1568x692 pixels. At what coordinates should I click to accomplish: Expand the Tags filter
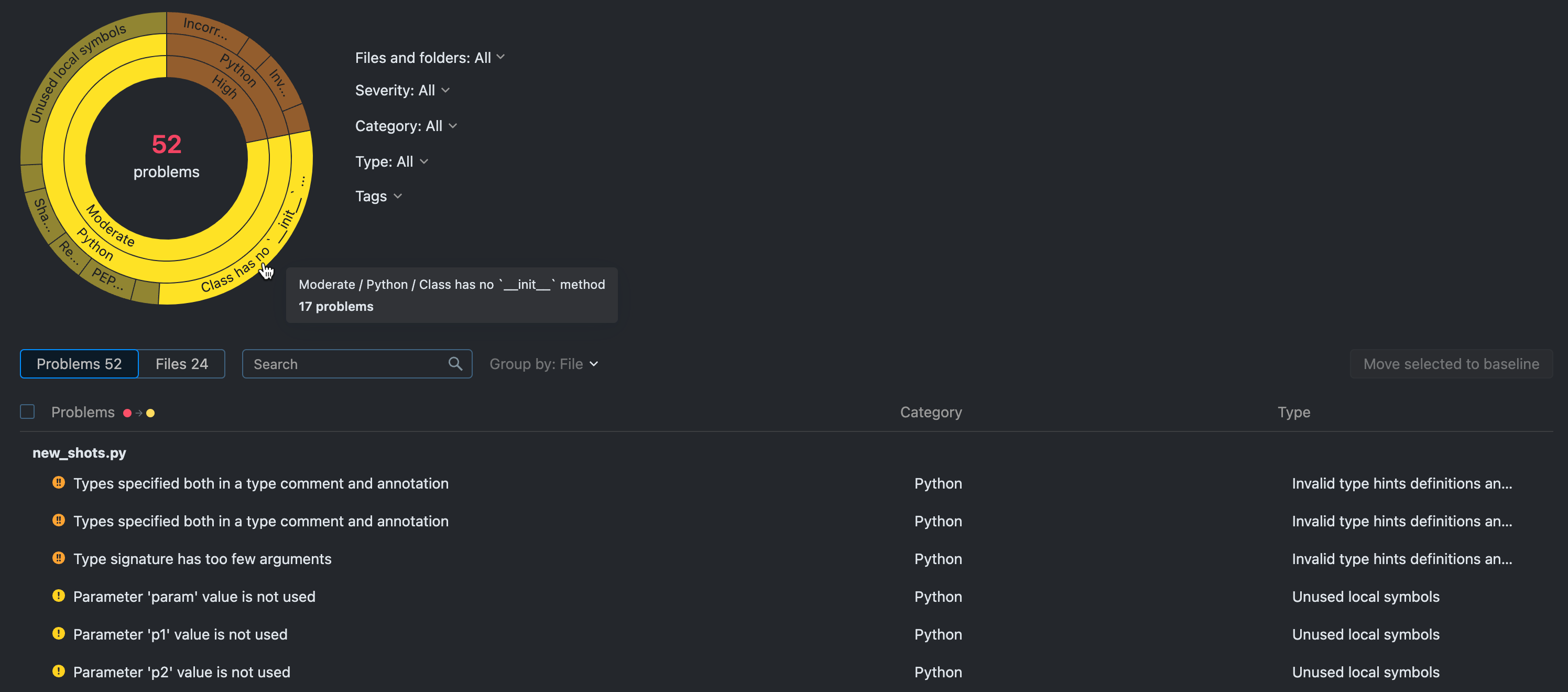pyautogui.click(x=378, y=196)
